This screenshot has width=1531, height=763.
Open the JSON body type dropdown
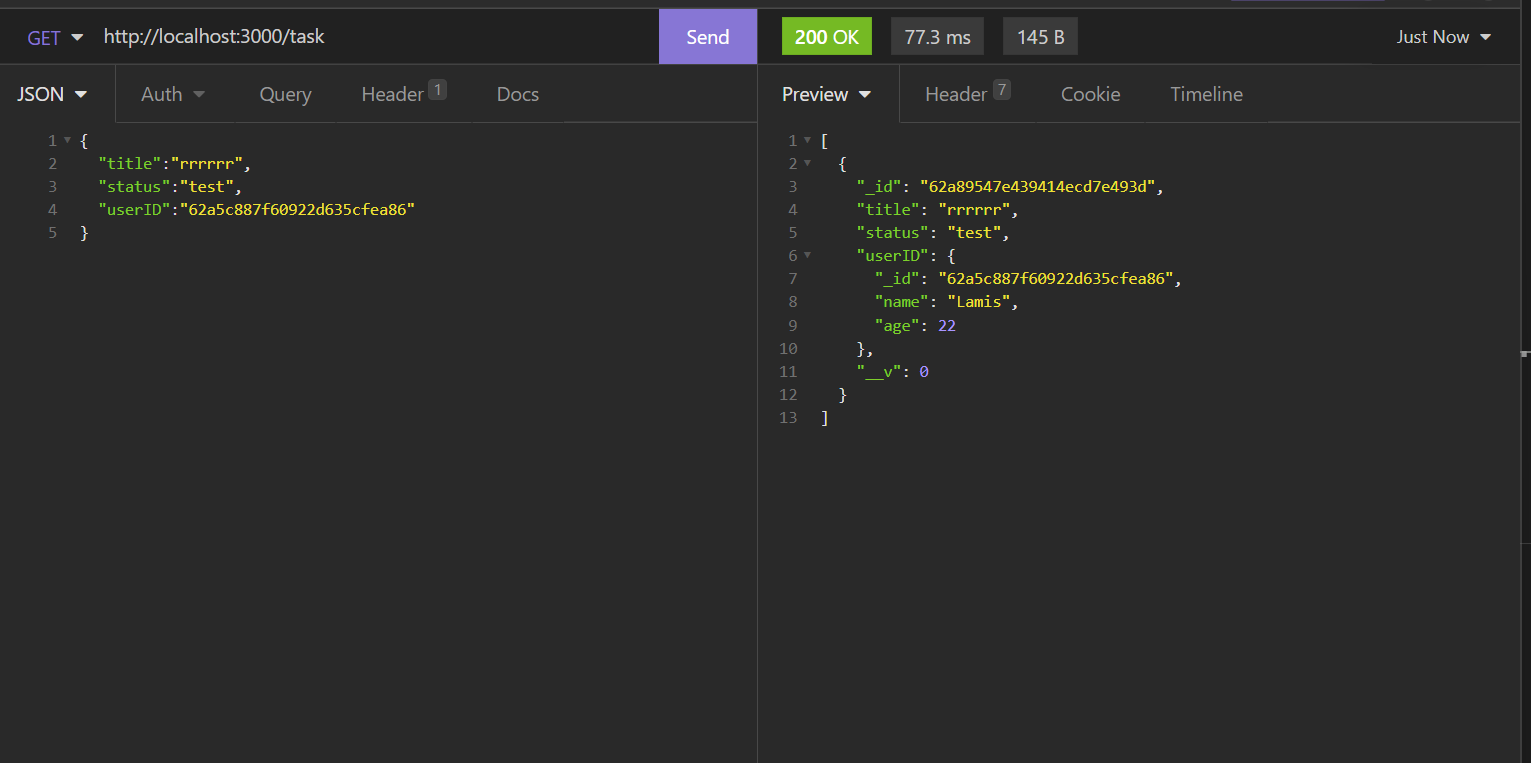point(52,94)
